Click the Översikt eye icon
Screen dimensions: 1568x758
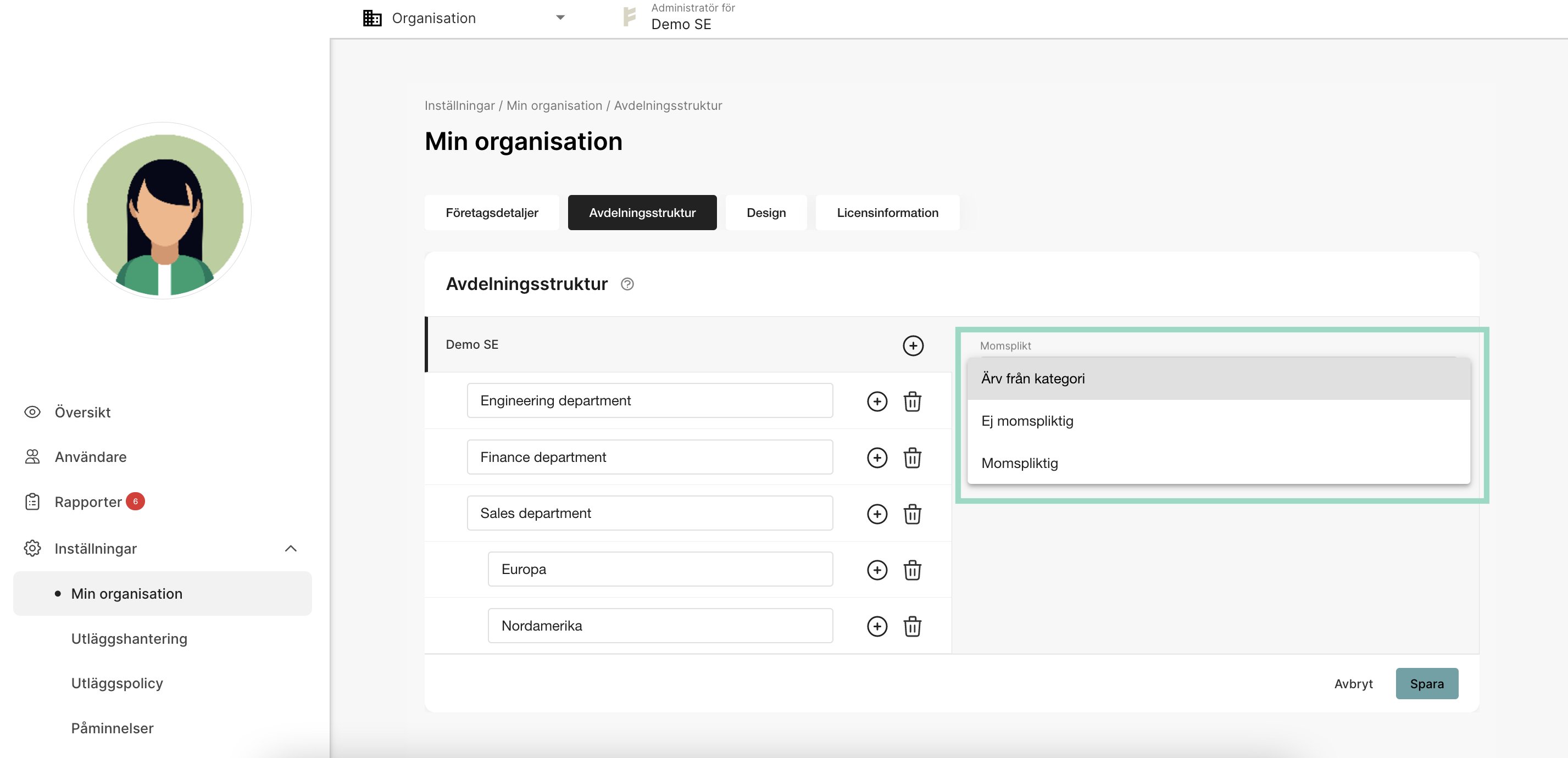(32, 412)
